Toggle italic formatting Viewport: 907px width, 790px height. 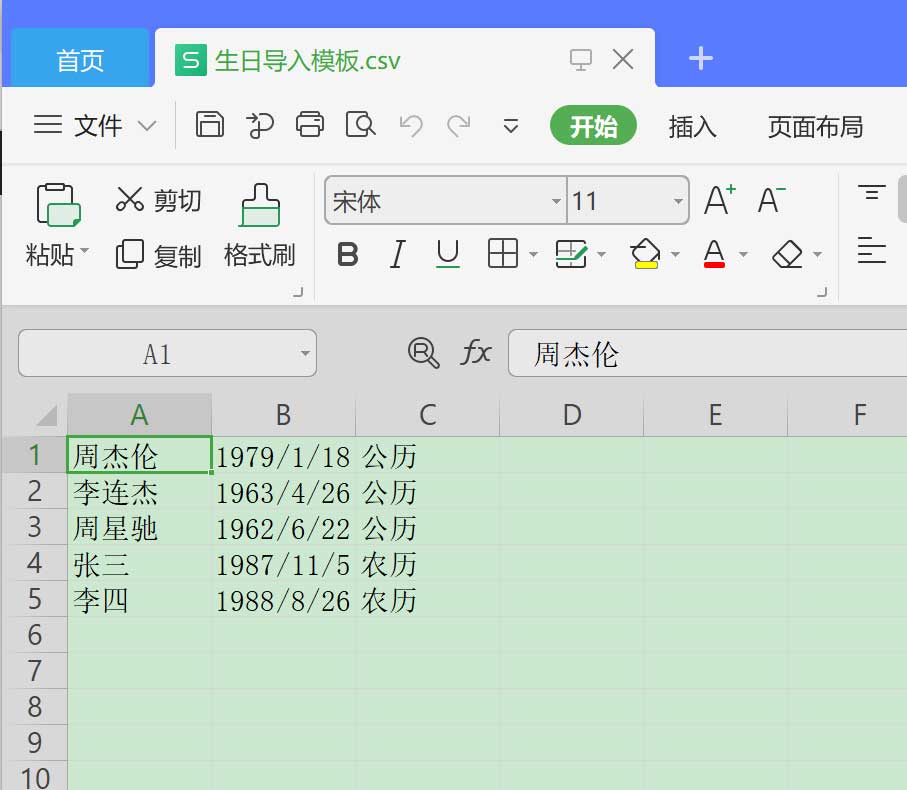coord(397,254)
